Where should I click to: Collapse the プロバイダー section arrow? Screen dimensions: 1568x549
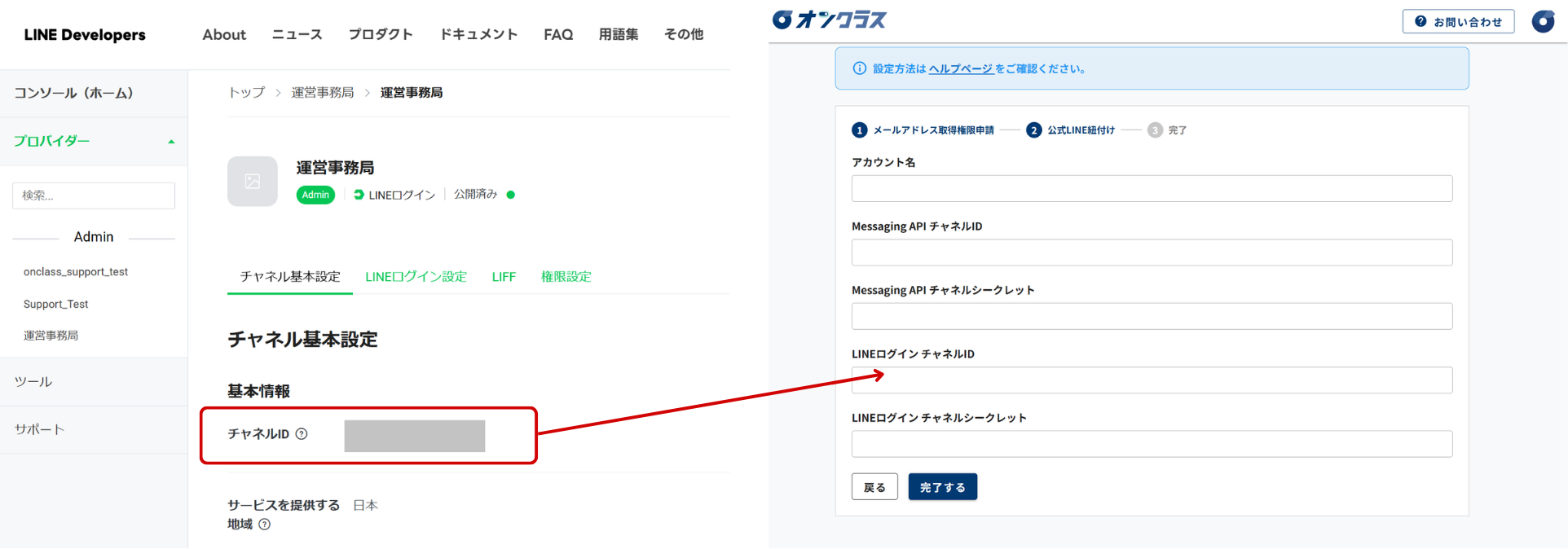[171, 142]
